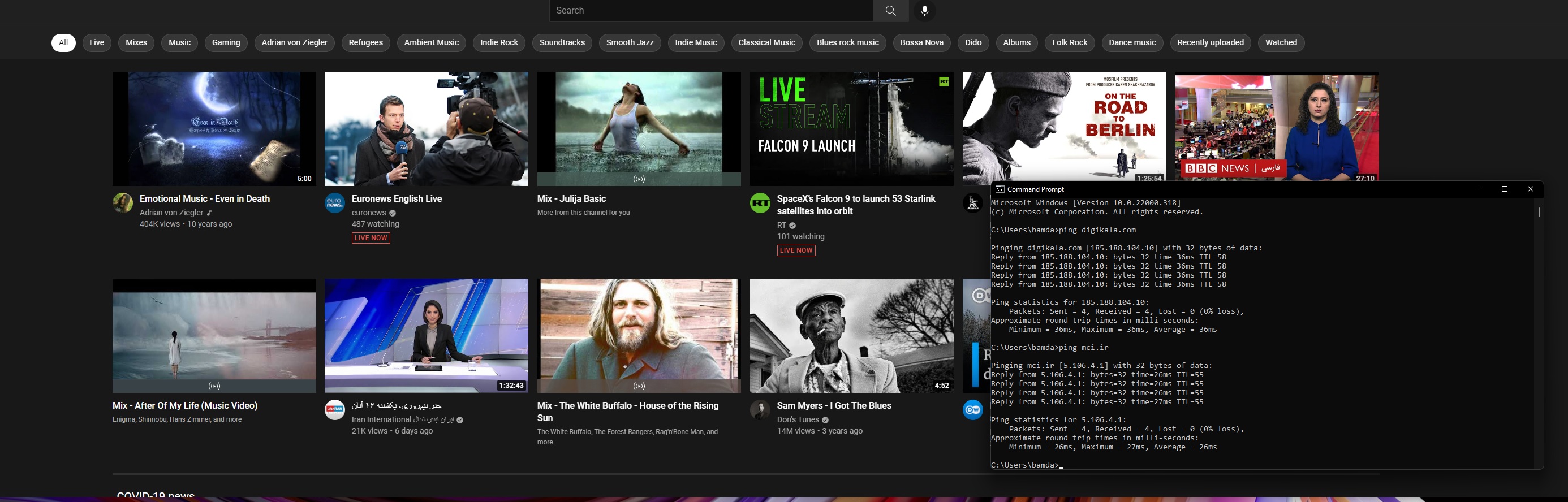Select the Folk Rock chip

point(1070,42)
